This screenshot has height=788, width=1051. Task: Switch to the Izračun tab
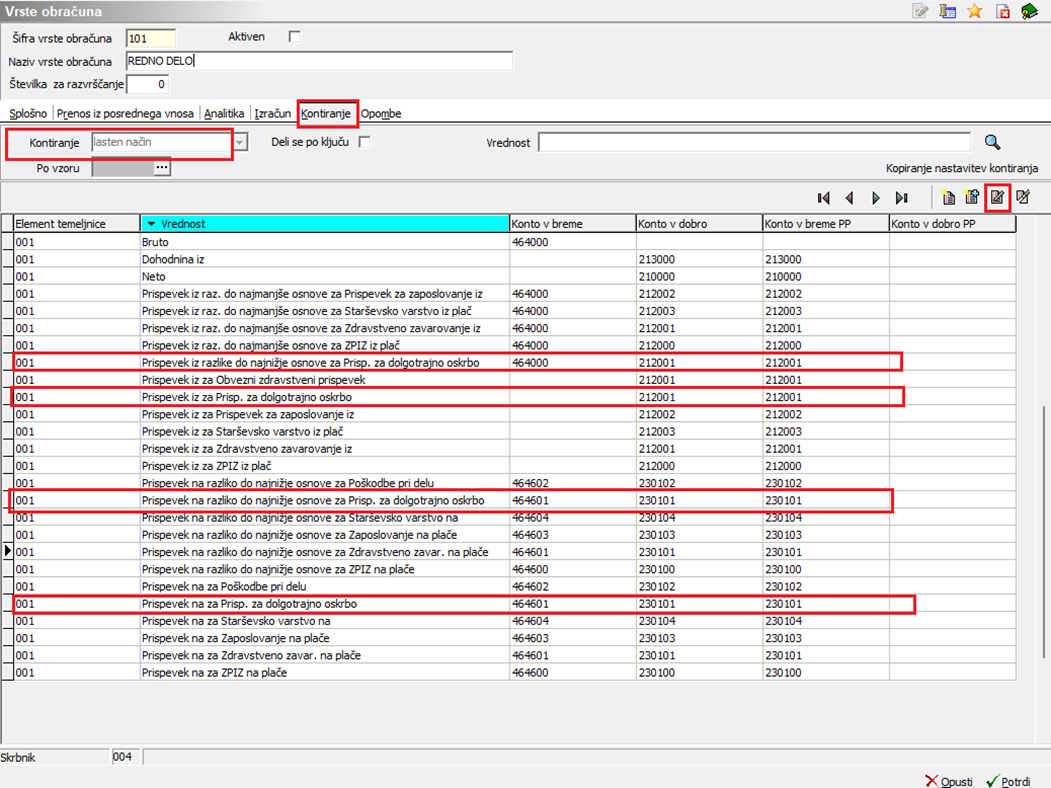(x=273, y=113)
